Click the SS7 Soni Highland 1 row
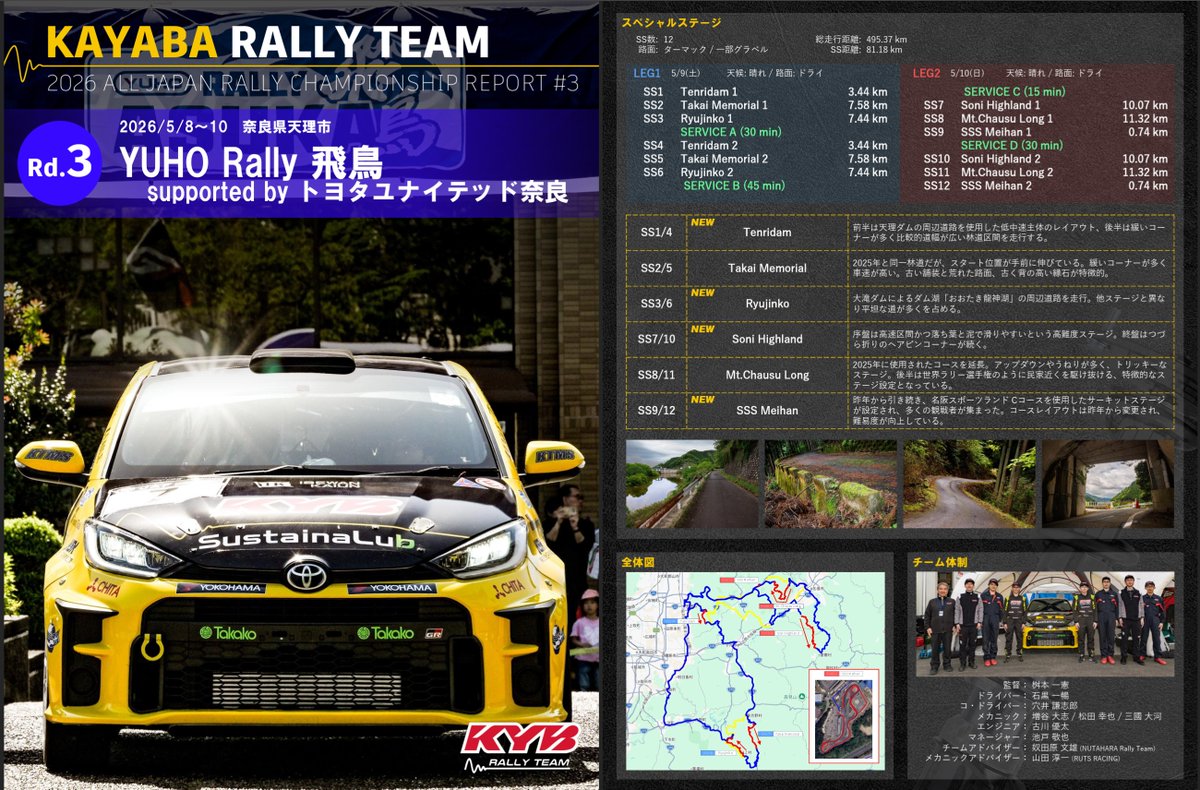 tap(1045, 105)
